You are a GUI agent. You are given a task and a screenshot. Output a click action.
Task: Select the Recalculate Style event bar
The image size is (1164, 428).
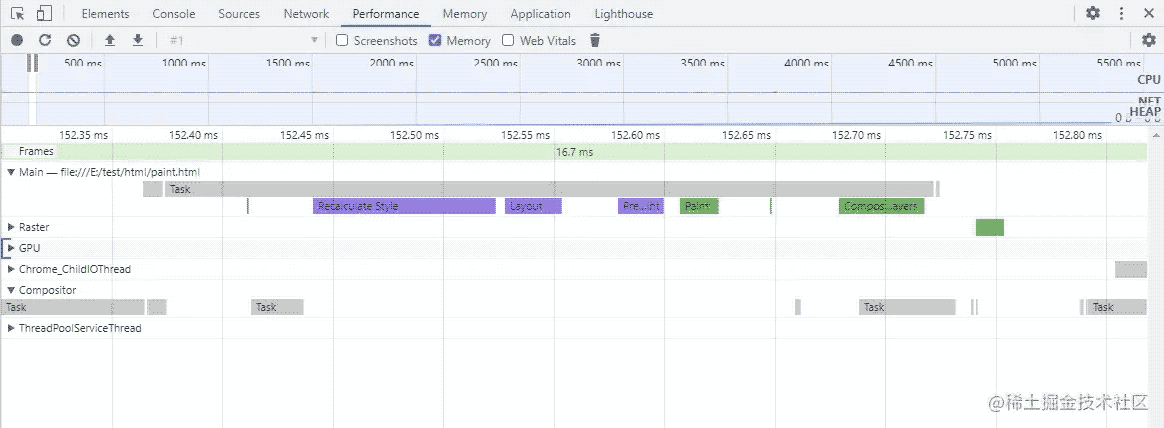(403, 206)
